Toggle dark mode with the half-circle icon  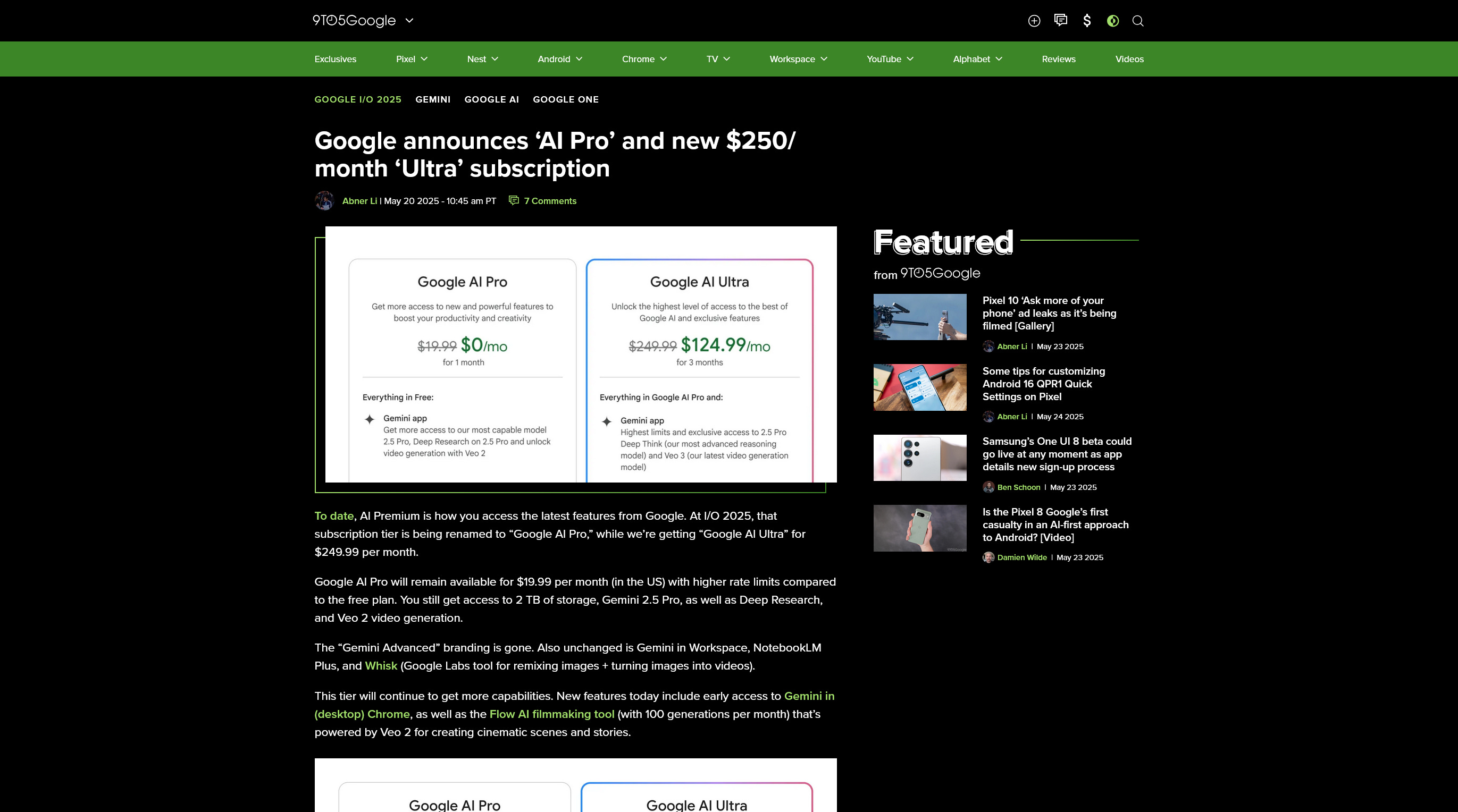click(1113, 21)
